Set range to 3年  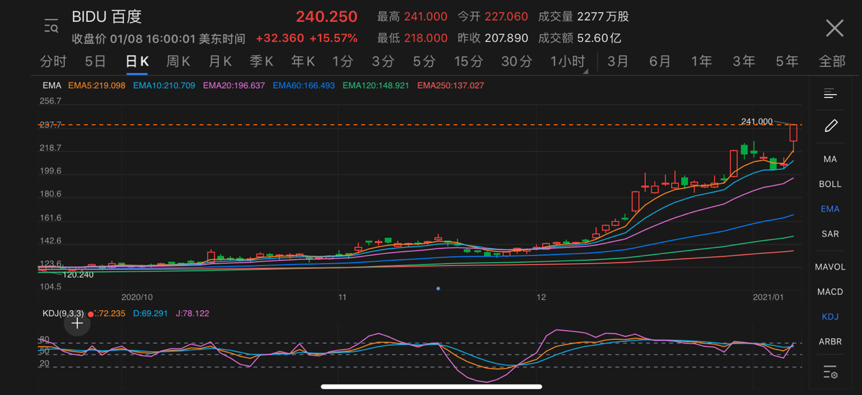pyautogui.click(x=743, y=62)
